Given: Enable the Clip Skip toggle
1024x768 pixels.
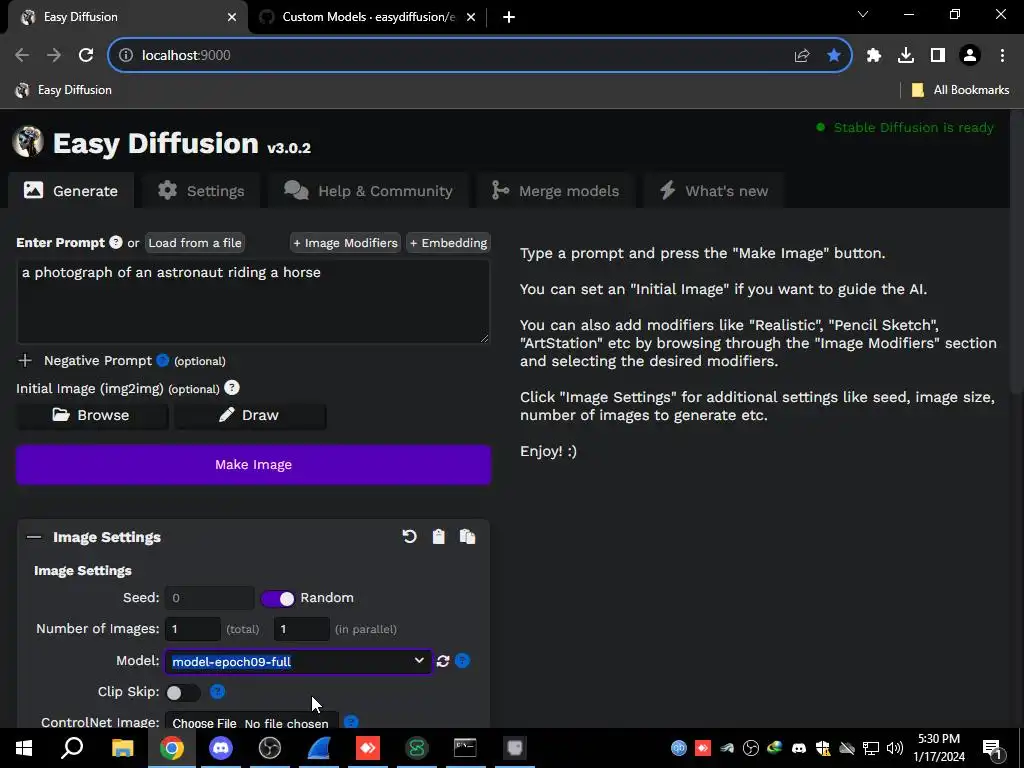Looking at the screenshot, I should click(x=183, y=692).
